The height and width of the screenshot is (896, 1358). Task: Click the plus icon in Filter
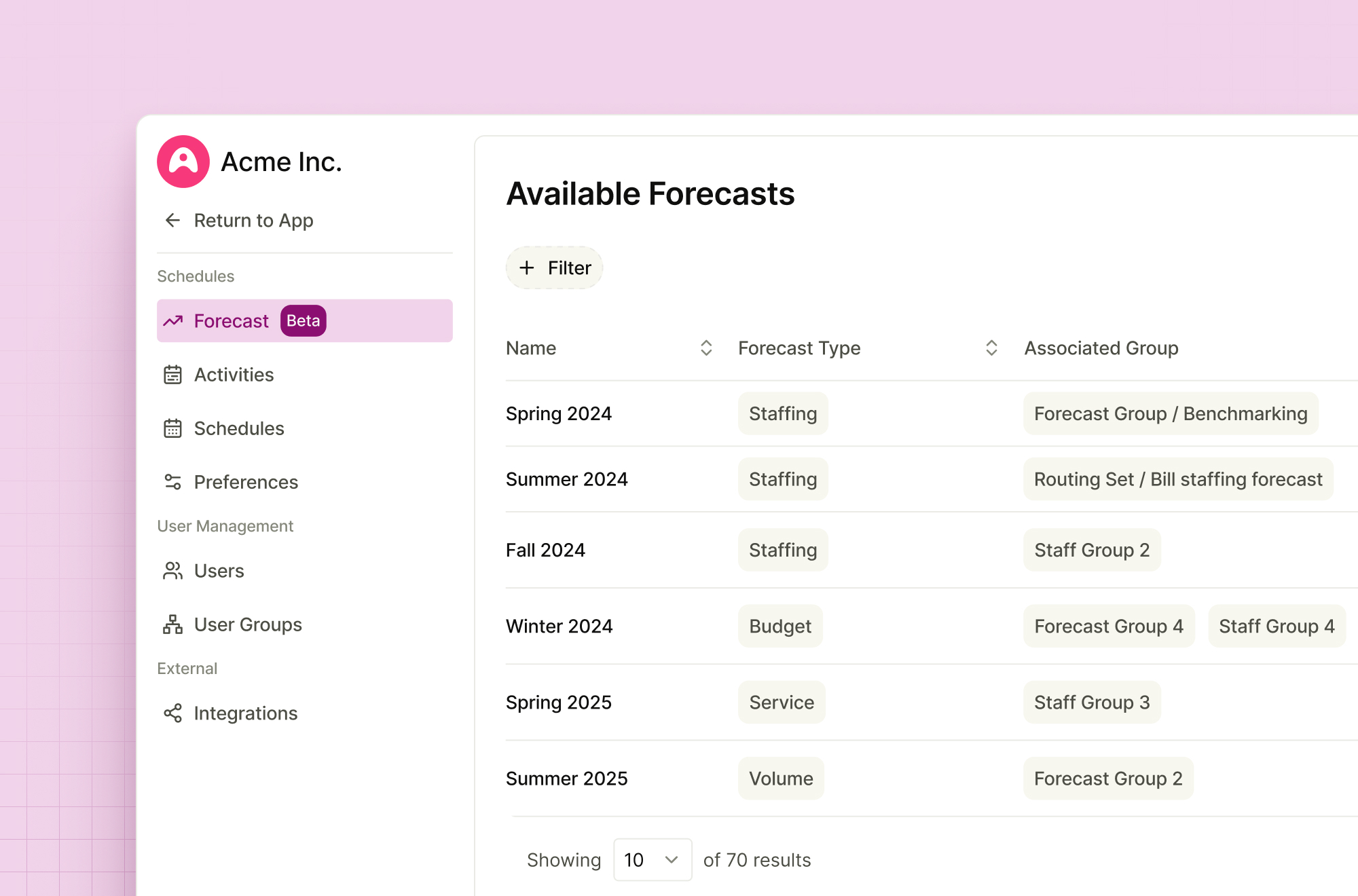point(527,268)
